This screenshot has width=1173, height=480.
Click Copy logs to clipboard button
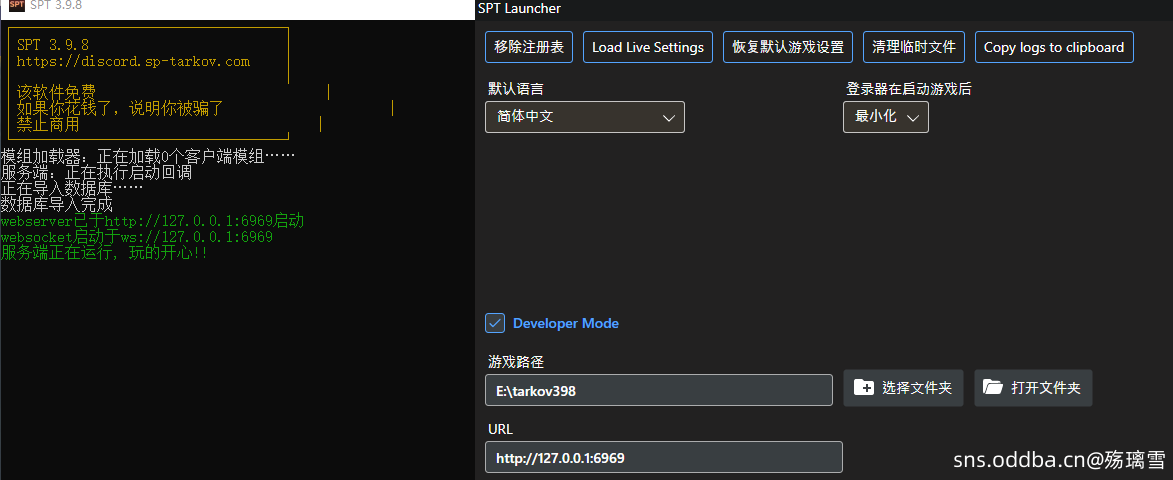(1054, 47)
